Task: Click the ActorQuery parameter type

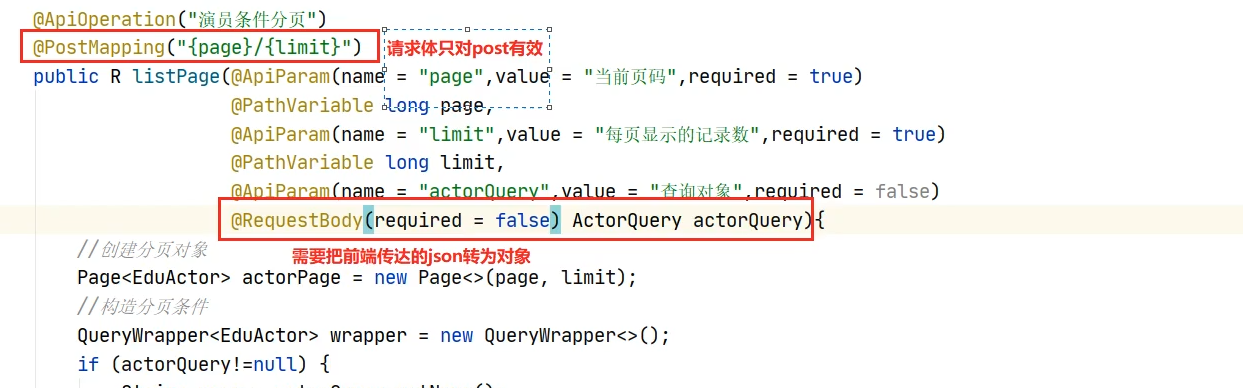Action: click(x=627, y=220)
